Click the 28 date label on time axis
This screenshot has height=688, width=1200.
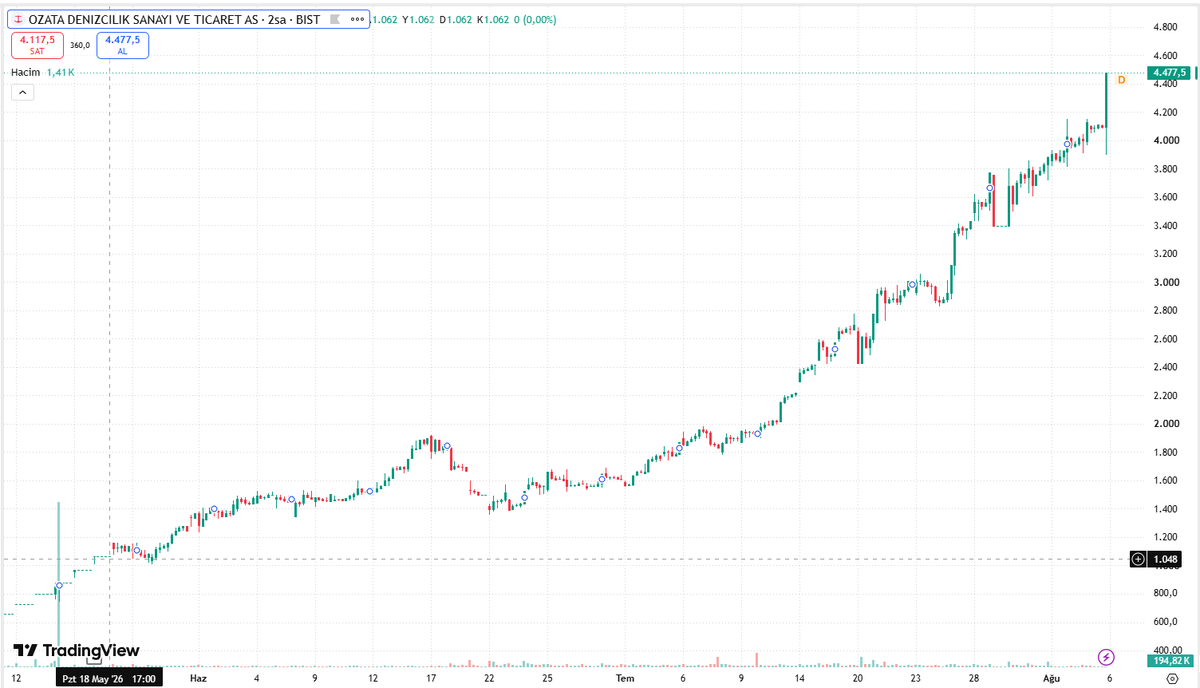pos(974,678)
